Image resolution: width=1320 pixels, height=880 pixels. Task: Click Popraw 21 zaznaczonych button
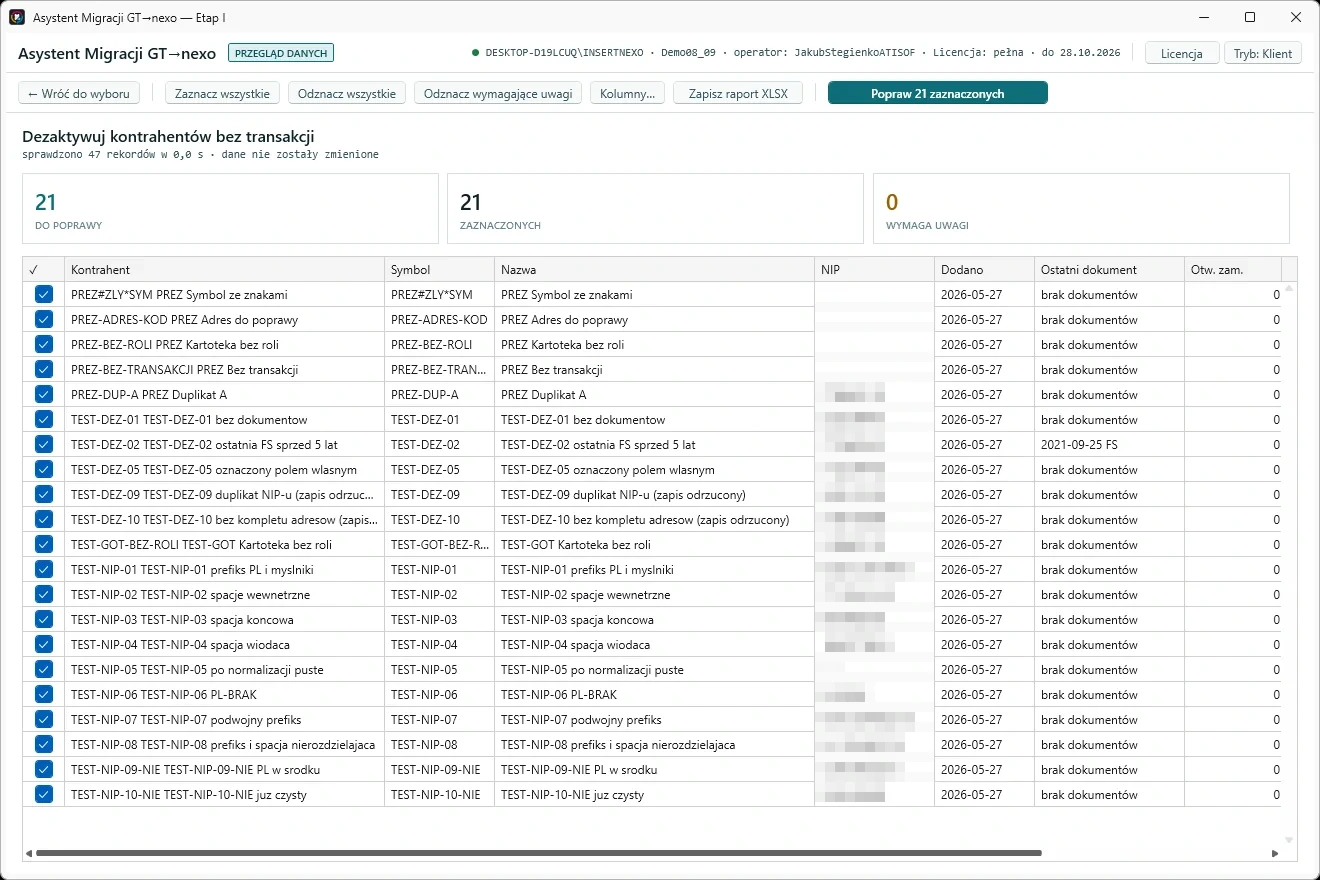coord(938,93)
